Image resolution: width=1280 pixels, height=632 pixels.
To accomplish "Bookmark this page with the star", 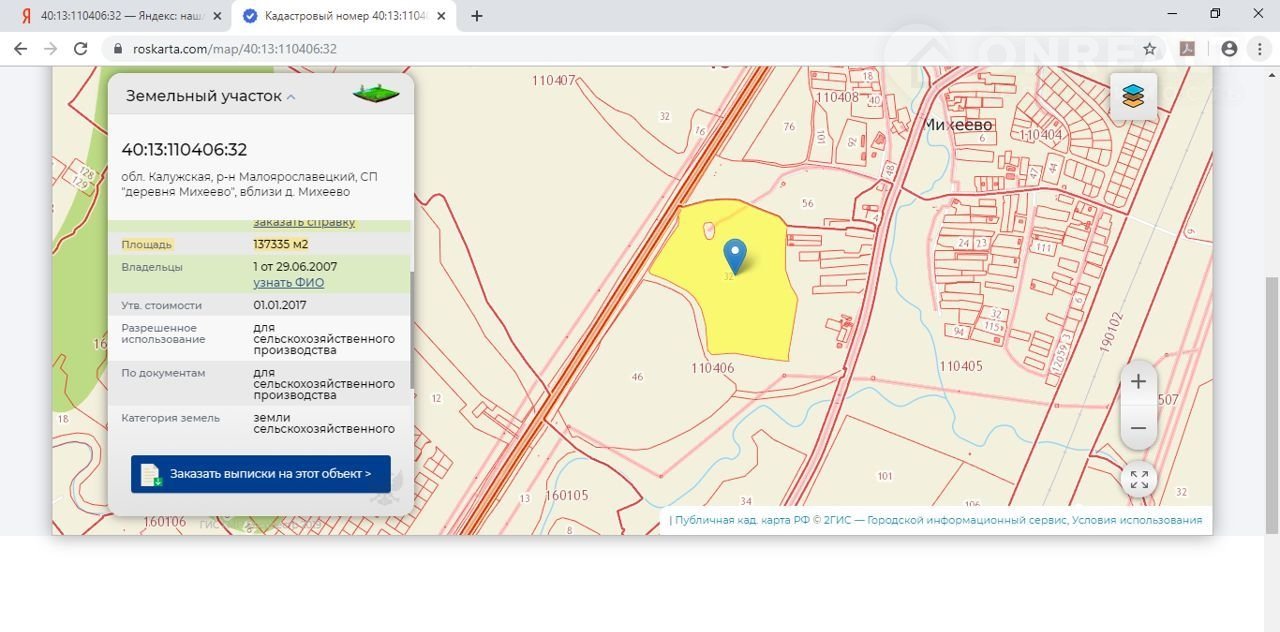I will click(x=1150, y=48).
